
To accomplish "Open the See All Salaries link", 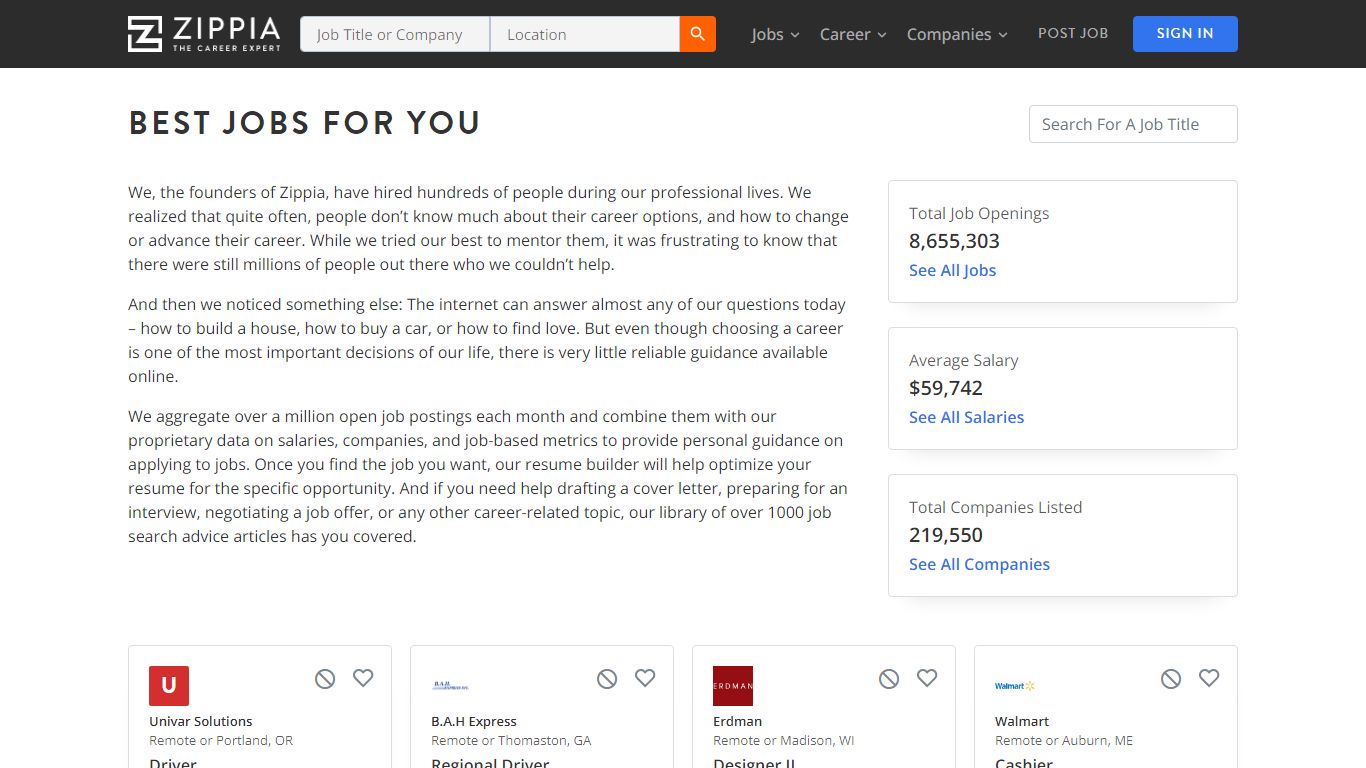I will click(966, 417).
